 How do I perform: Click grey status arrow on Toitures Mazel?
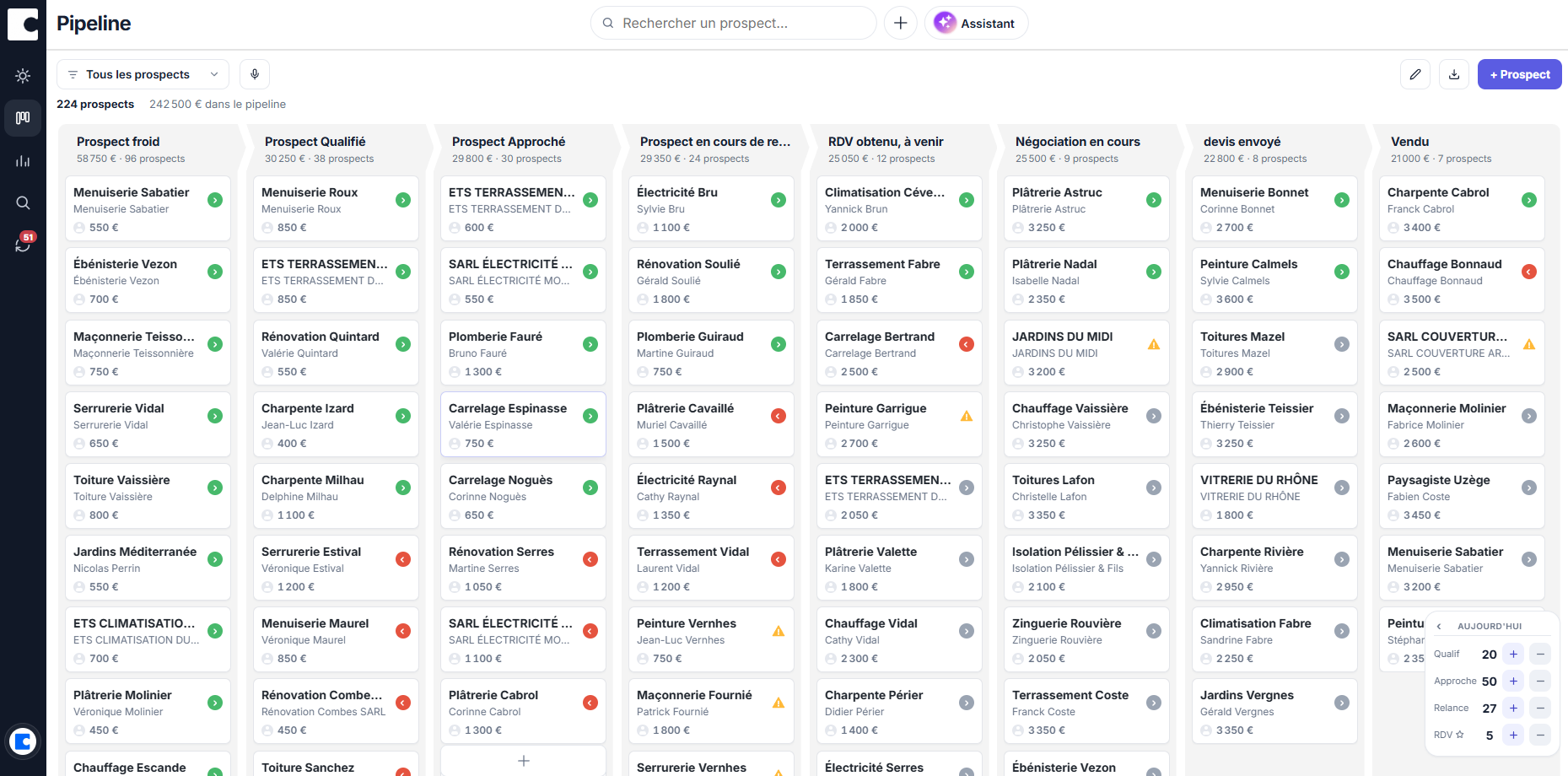1342,344
